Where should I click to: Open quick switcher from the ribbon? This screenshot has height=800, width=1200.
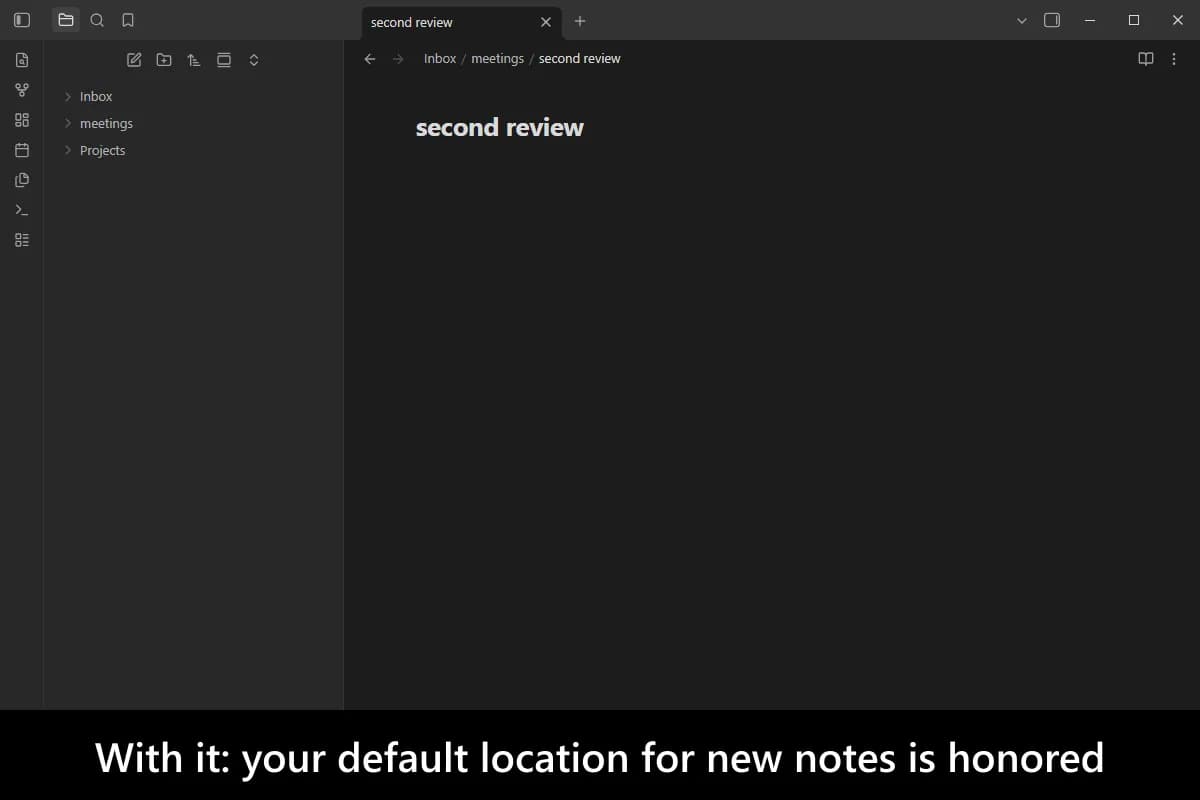click(x=22, y=60)
